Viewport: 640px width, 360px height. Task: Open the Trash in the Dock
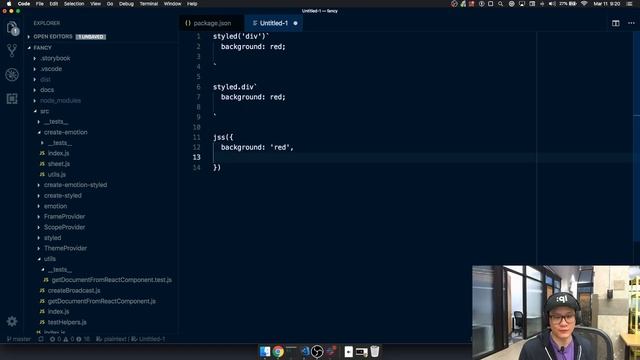pos(375,351)
